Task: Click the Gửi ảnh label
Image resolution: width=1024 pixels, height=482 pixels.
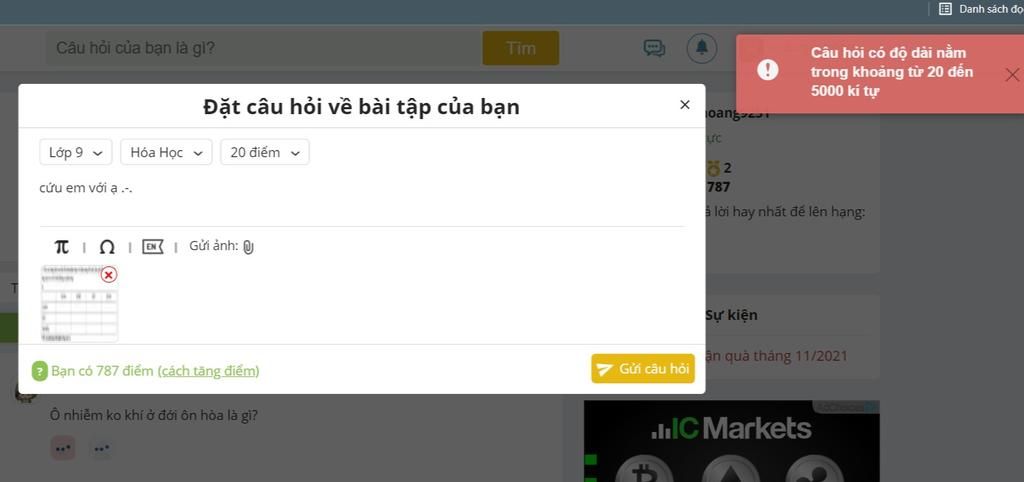Action: pyautogui.click(x=214, y=246)
